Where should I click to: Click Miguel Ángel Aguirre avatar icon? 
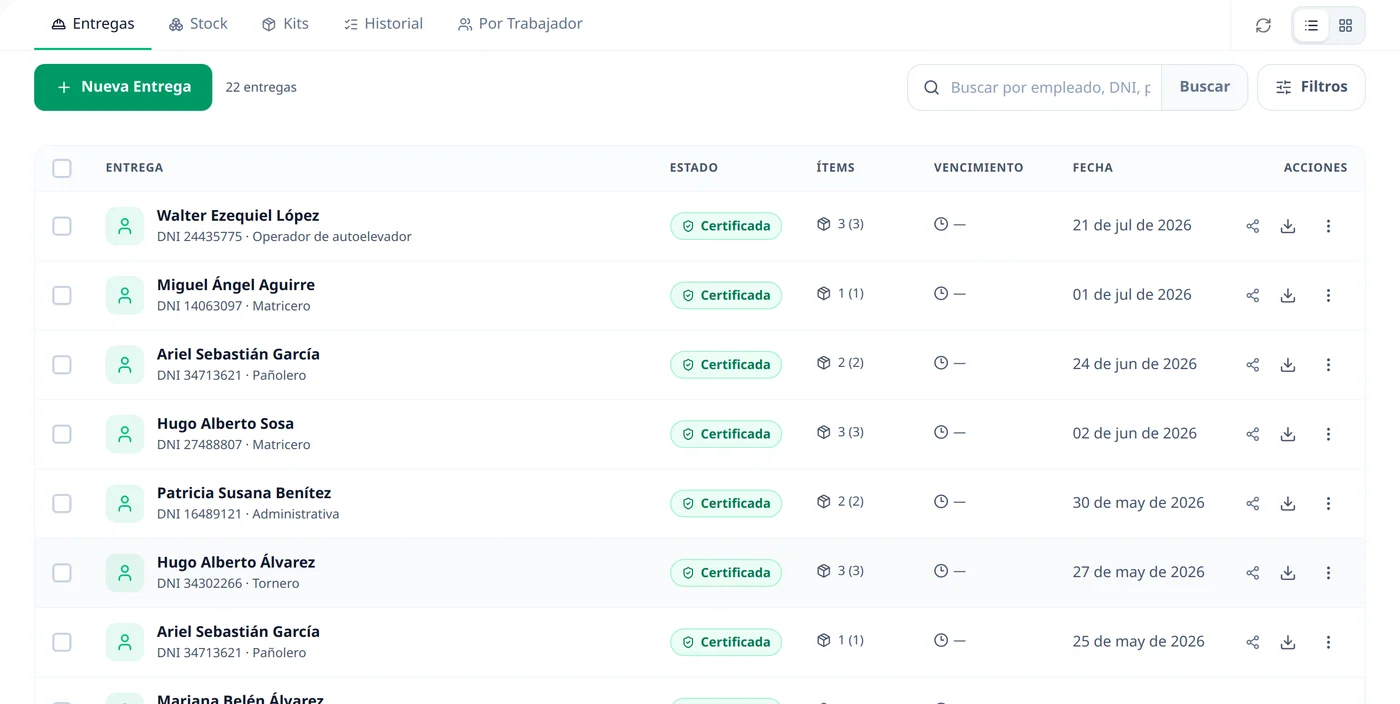[125, 295]
